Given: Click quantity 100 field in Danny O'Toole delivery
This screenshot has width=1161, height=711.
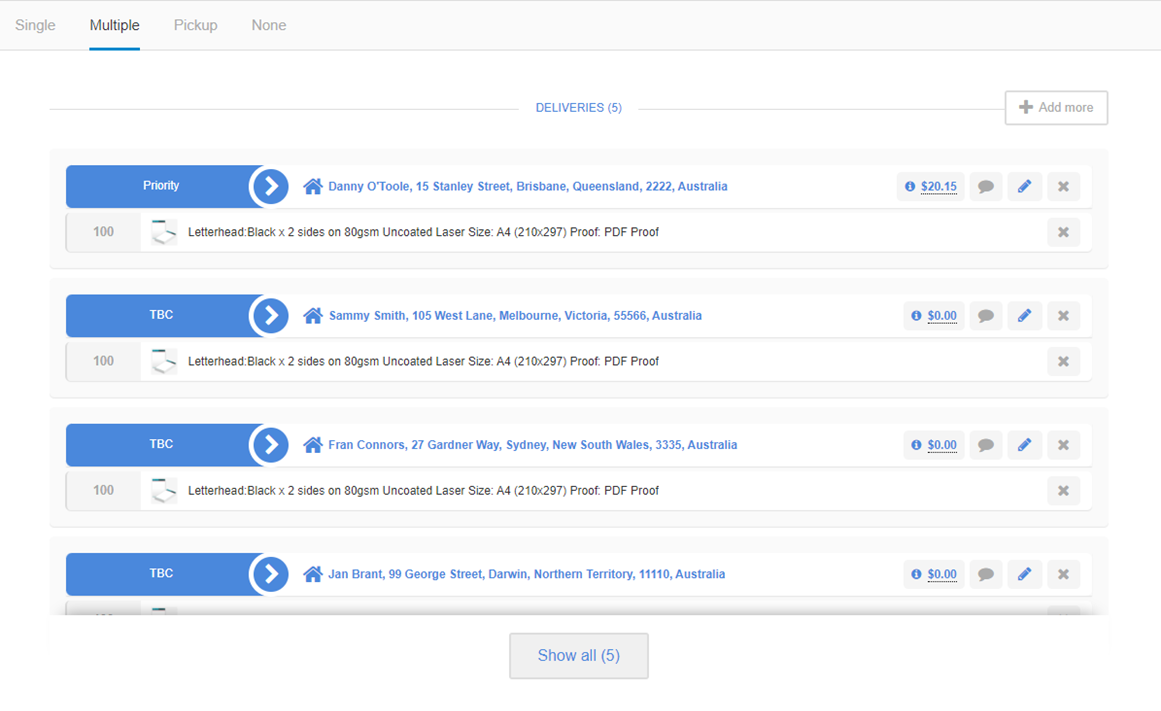Looking at the screenshot, I should 104,232.
